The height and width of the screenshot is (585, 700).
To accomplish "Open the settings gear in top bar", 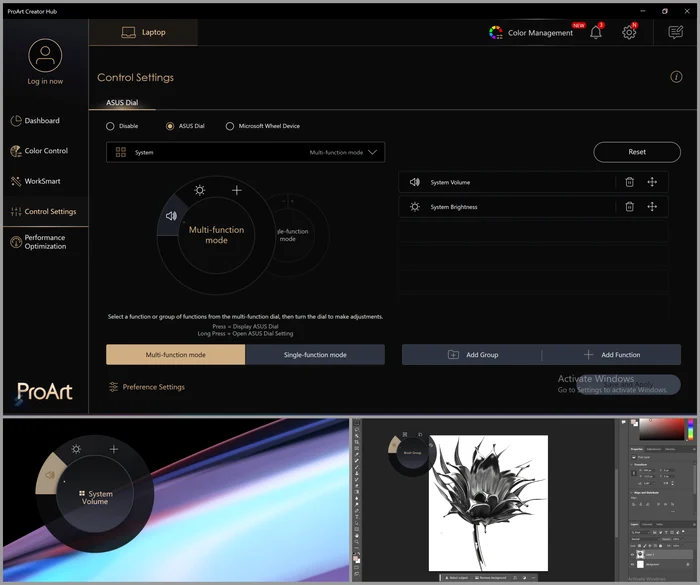I will 629,32.
